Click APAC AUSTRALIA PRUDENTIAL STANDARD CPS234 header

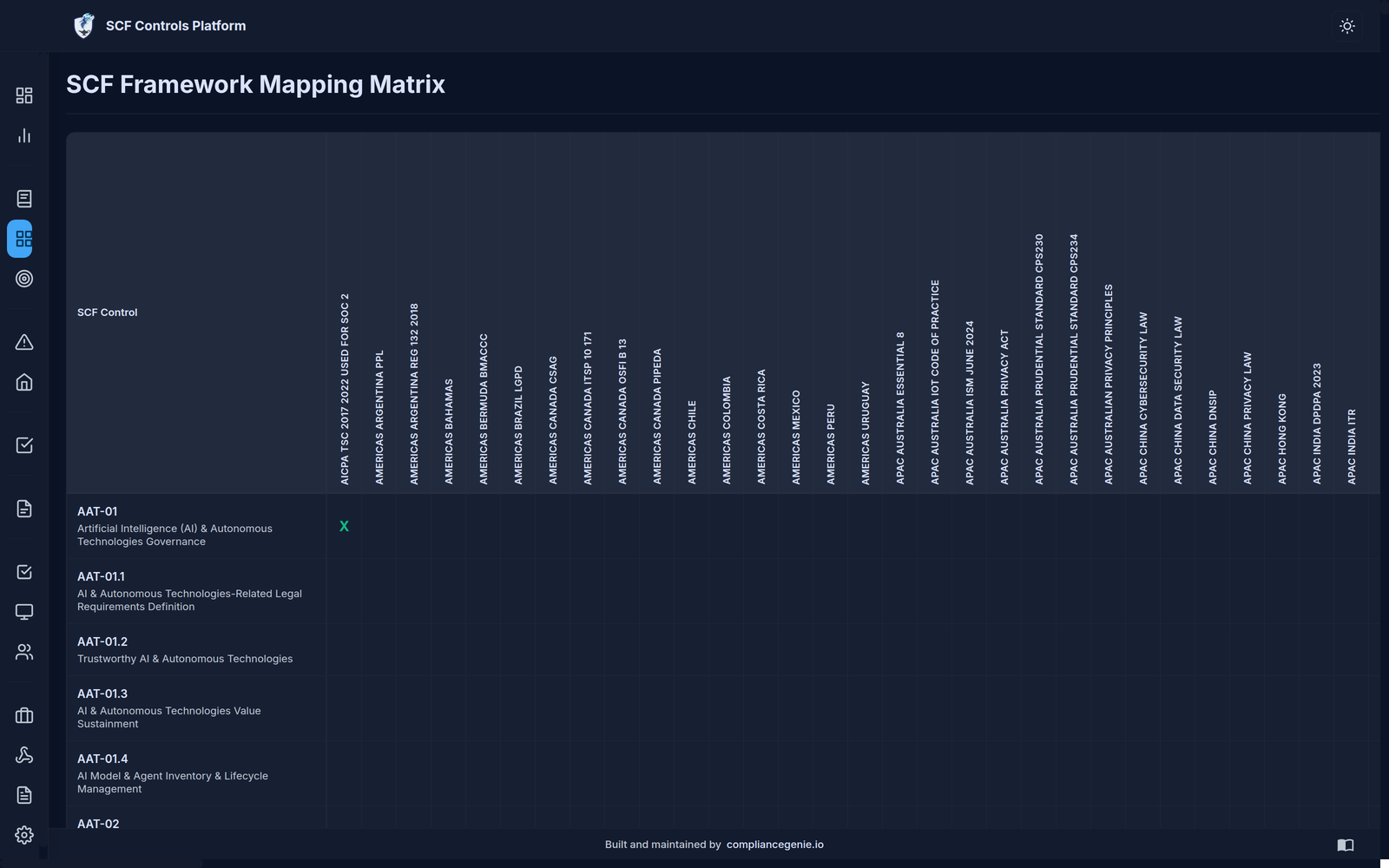1074,359
